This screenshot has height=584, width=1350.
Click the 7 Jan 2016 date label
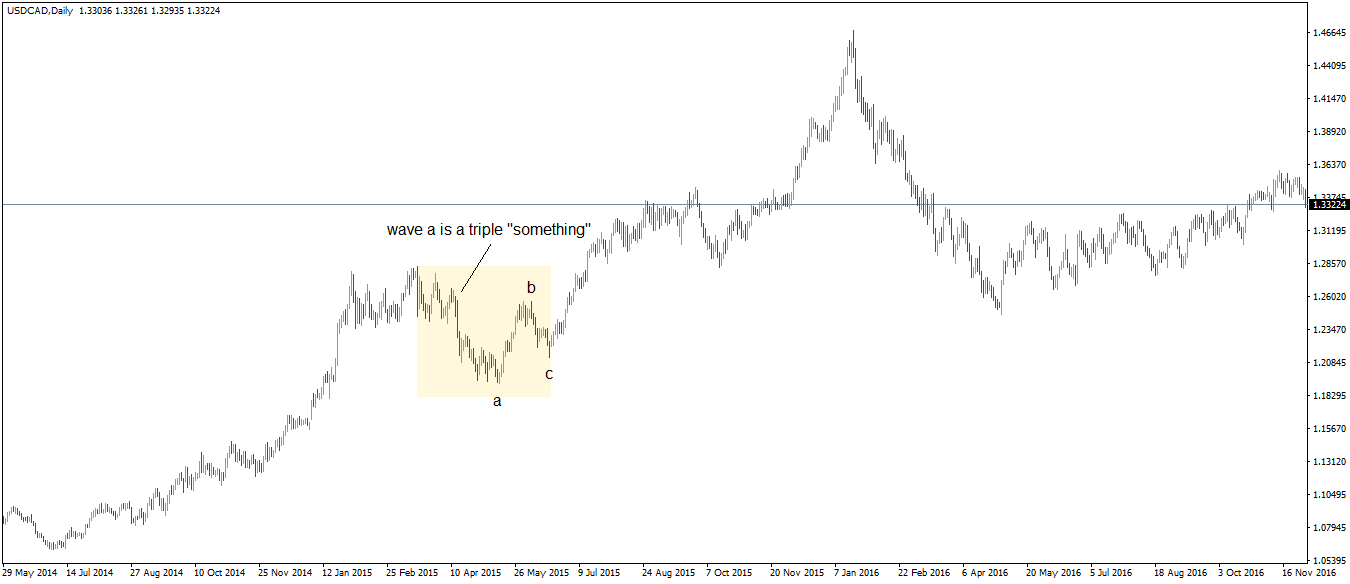pyautogui.click(x=858, y=574)
